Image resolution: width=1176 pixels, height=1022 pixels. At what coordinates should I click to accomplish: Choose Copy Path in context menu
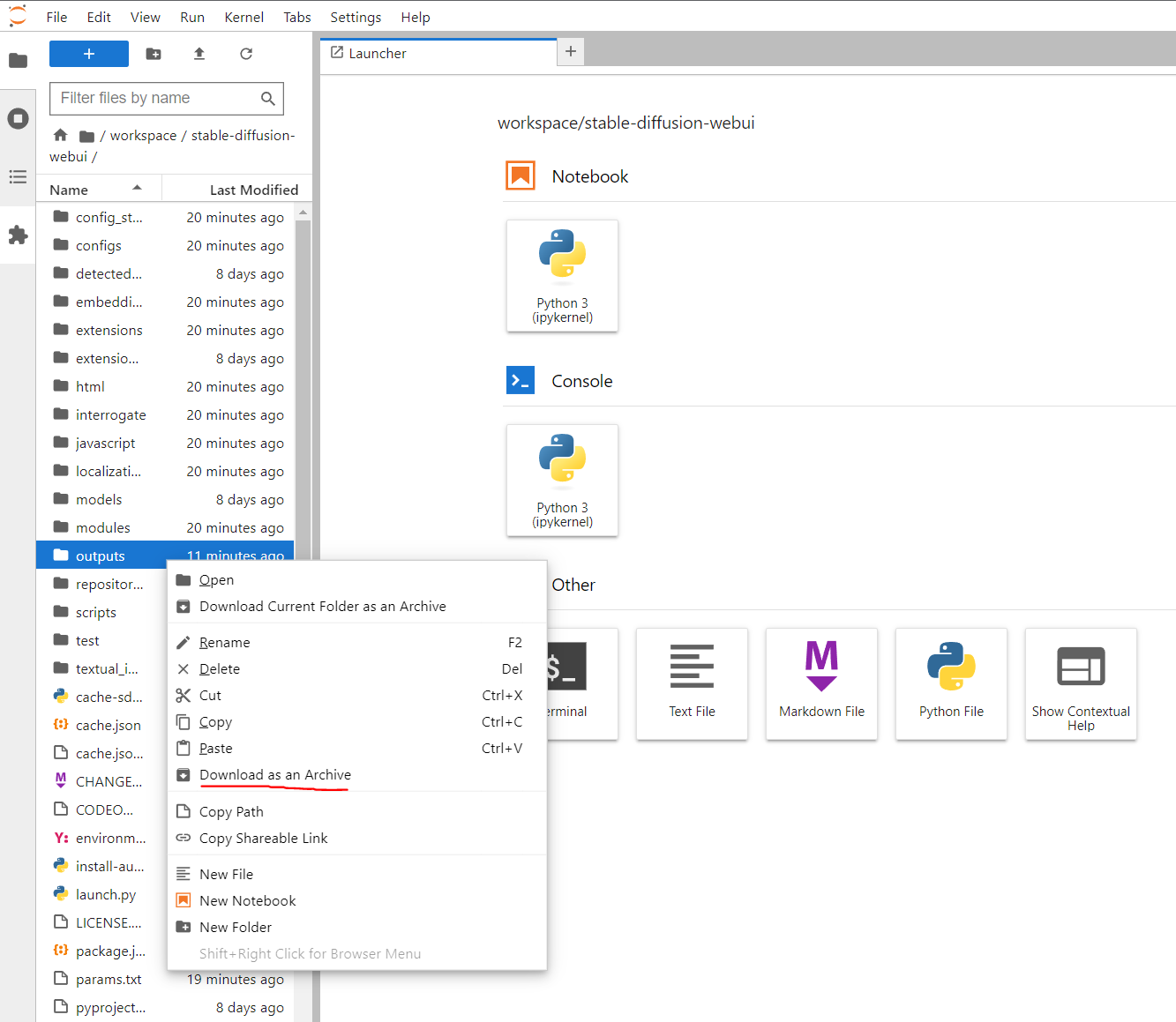357,812
